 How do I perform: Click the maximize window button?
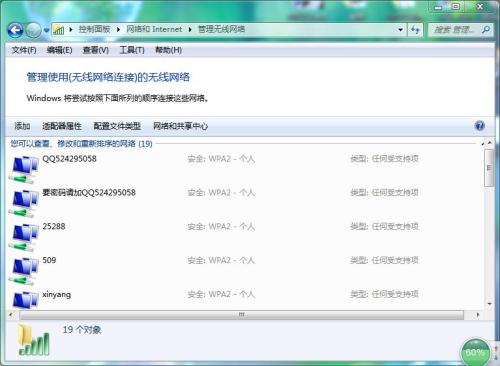456,7
